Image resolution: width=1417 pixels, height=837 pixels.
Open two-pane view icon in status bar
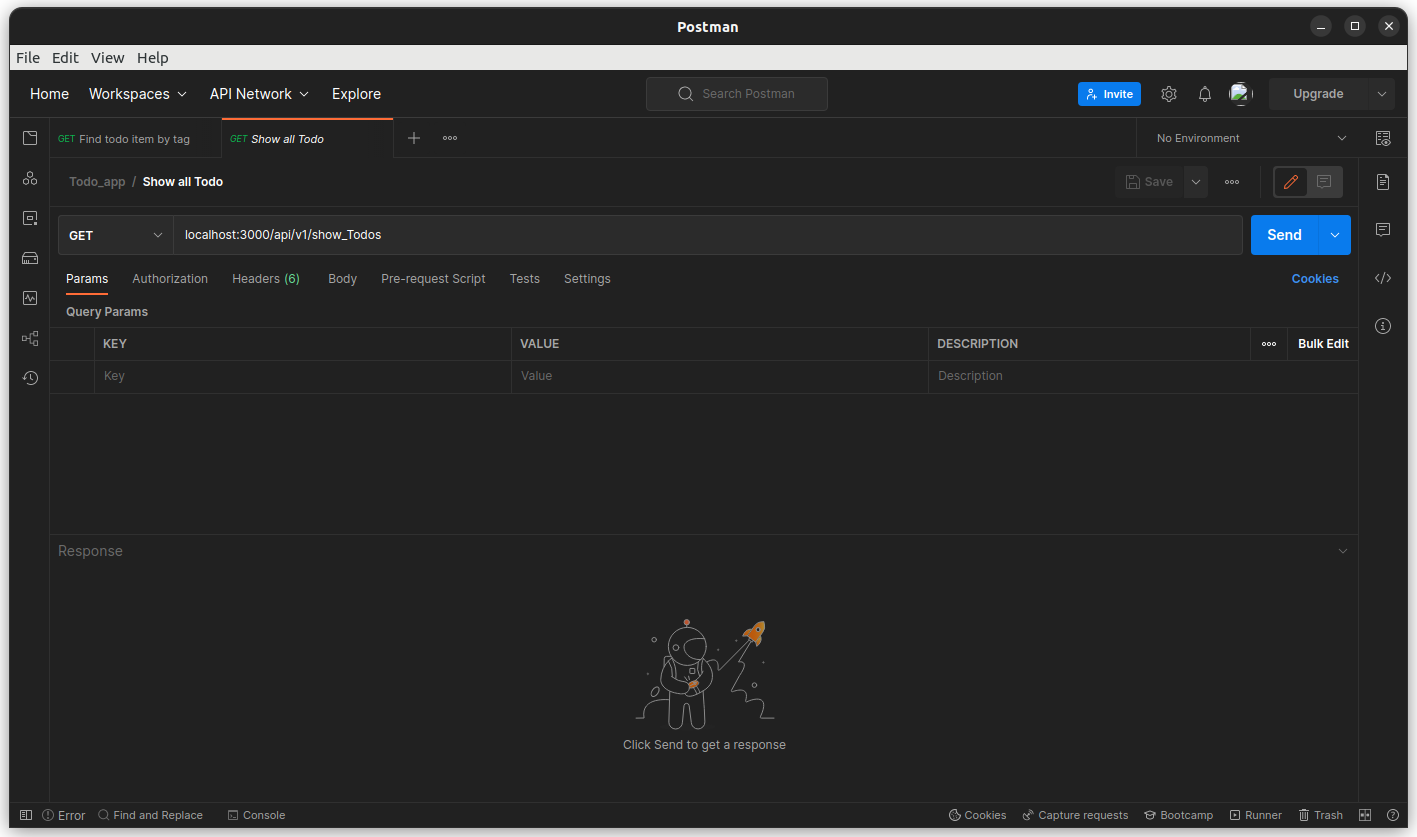1365,815
